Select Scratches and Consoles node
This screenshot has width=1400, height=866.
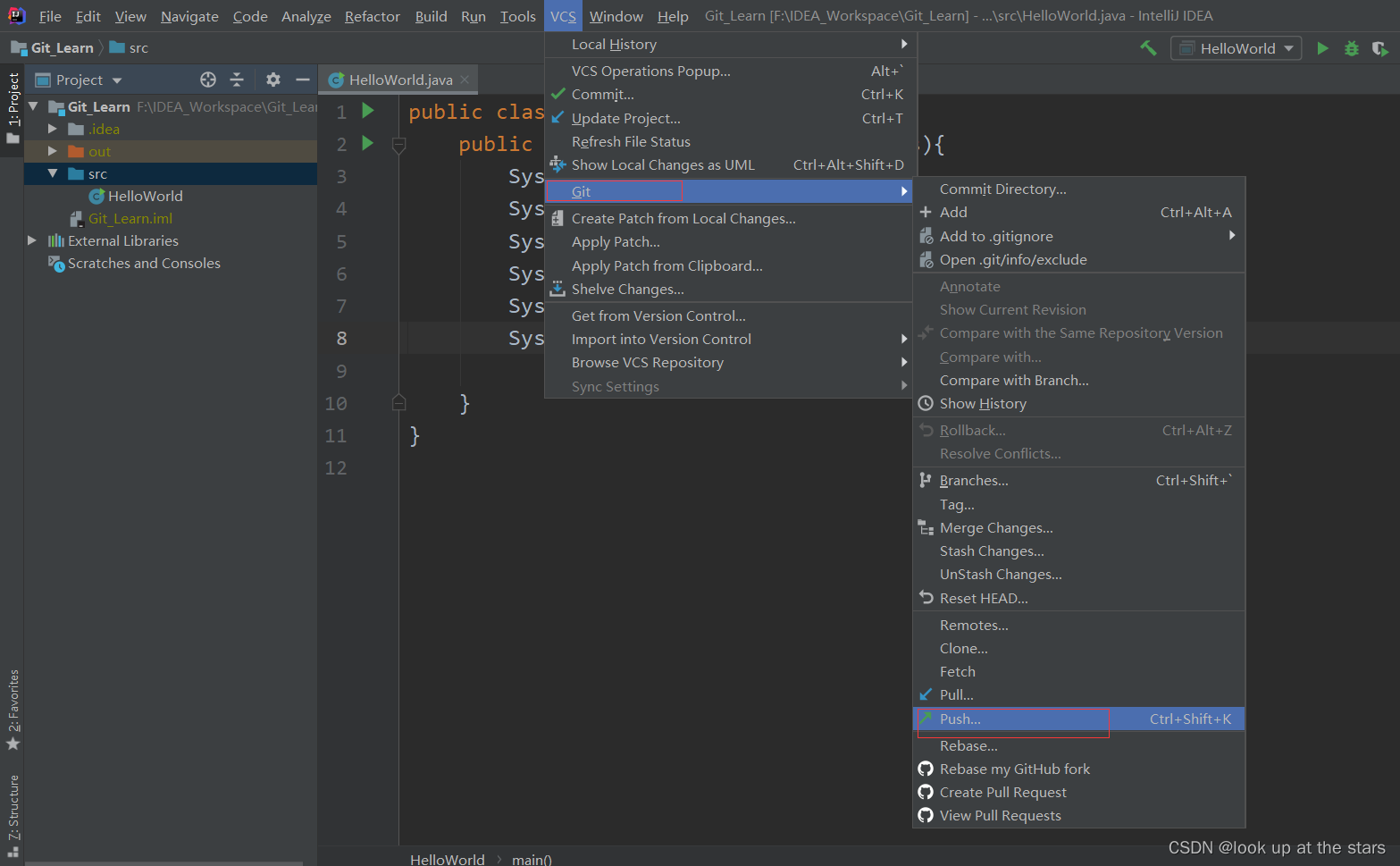(144, 263)
